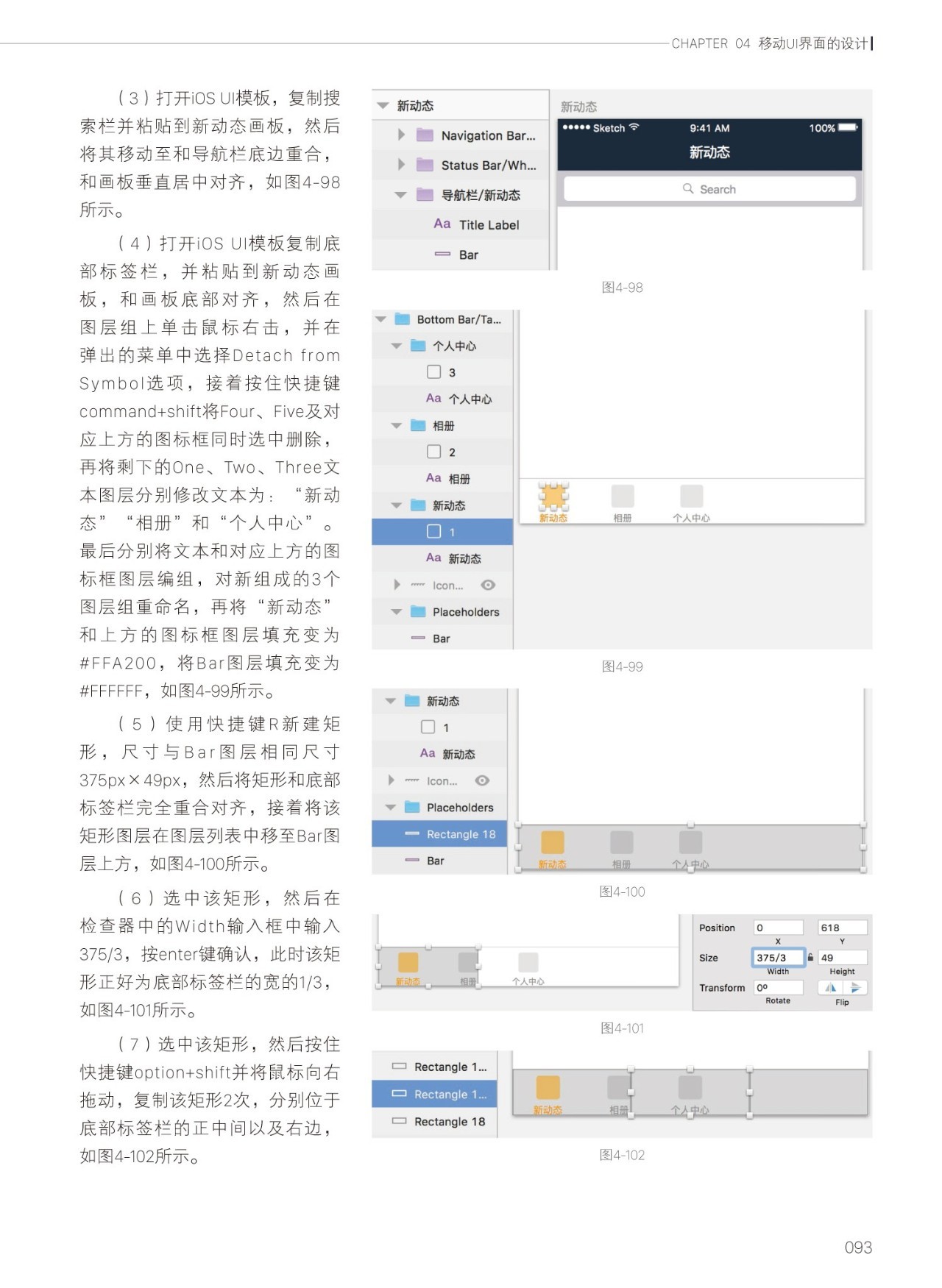Click the X position field showing 0
Screen dimensions: 942x1288
(778, 928)
